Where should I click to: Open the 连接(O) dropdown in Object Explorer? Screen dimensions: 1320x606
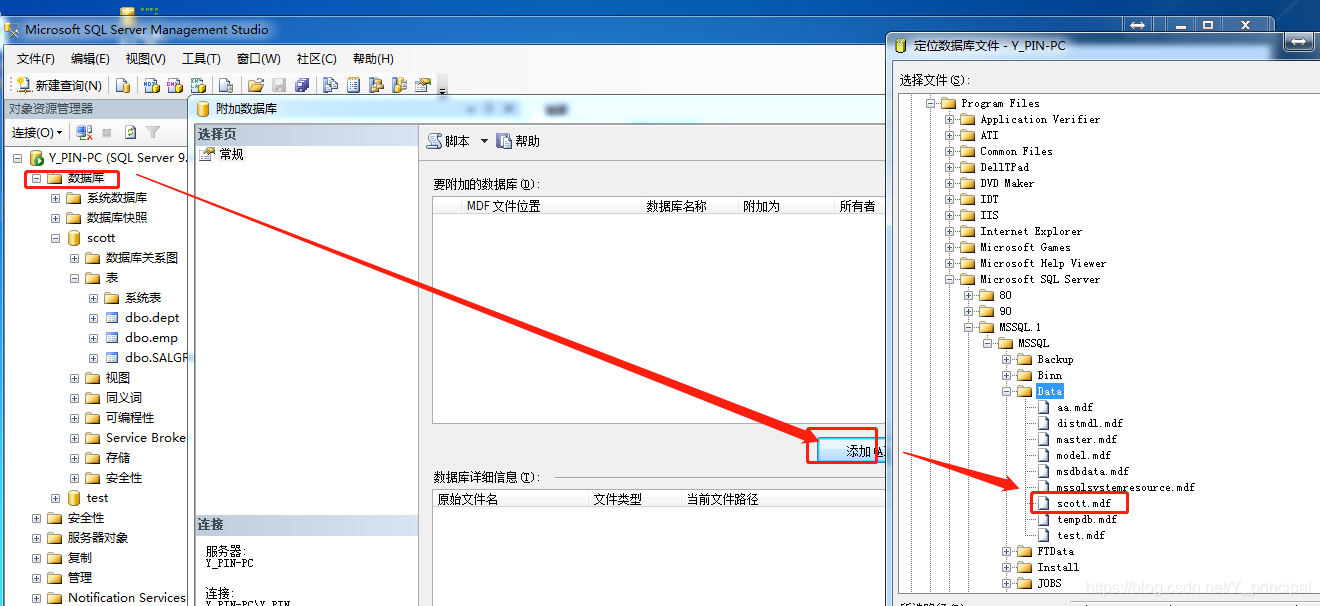coord(38,132)
